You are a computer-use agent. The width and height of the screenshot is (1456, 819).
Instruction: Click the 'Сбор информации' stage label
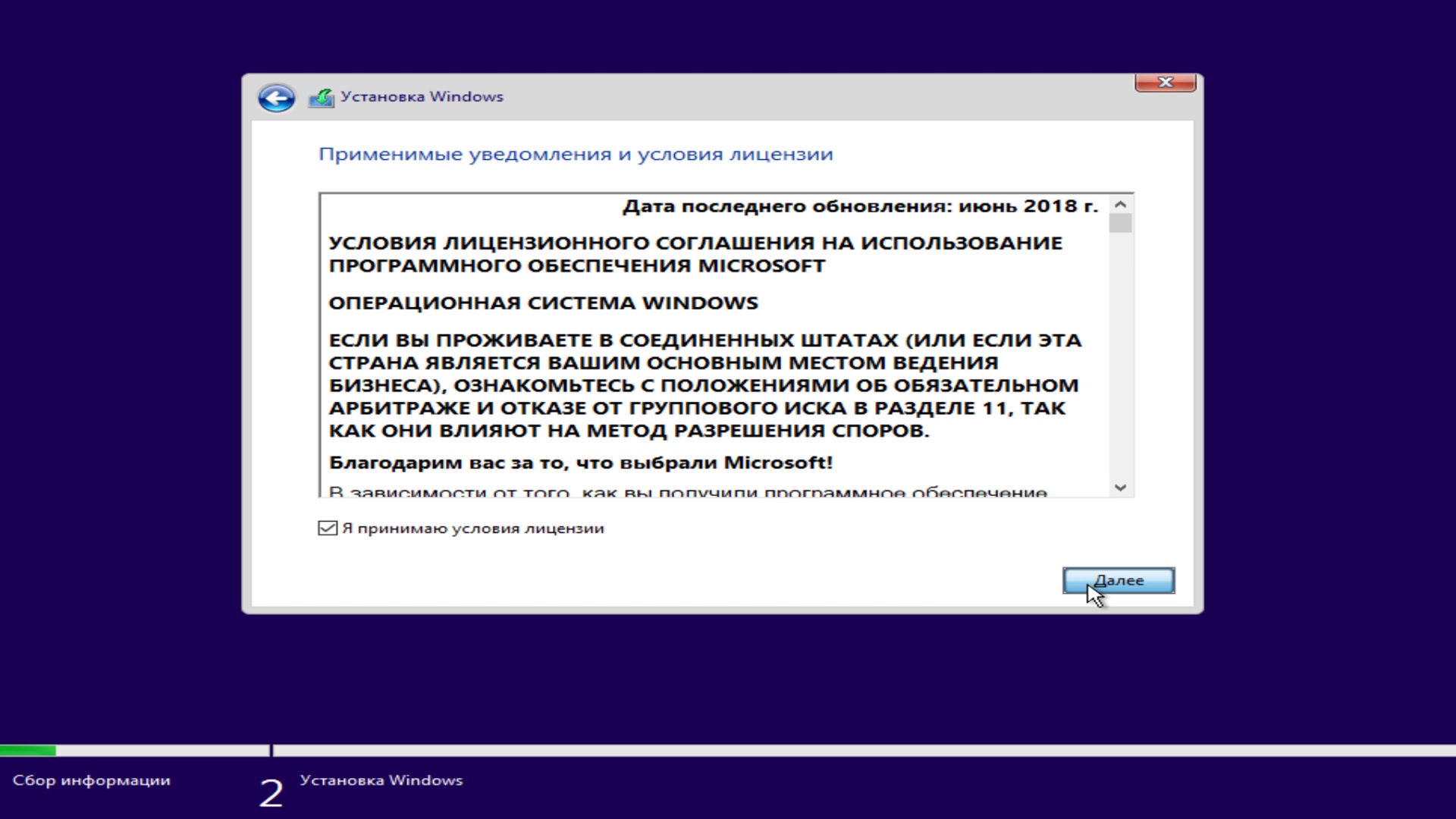click(x=92, y=780)
